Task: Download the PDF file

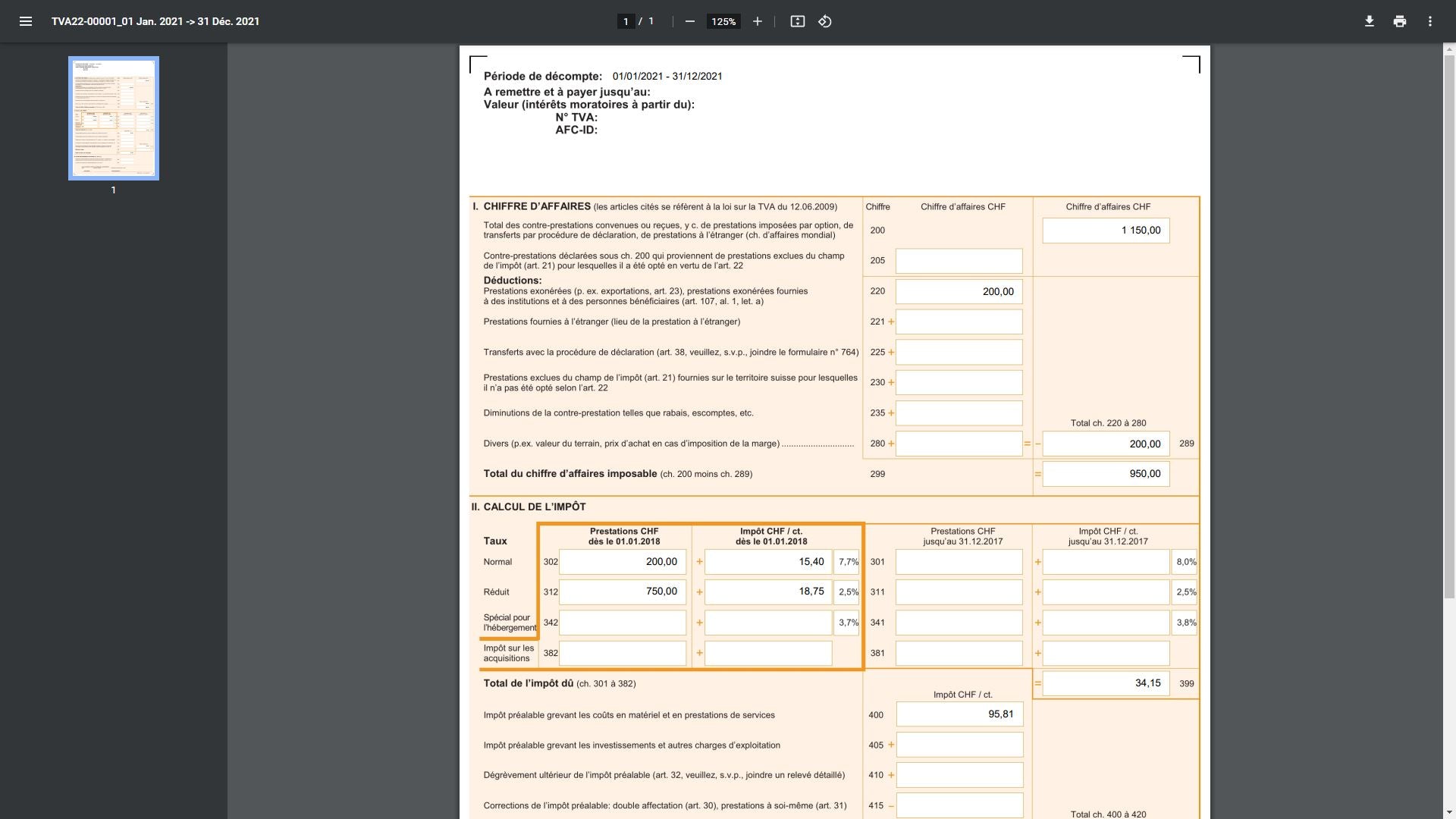Action: (x=1369, y=21)
